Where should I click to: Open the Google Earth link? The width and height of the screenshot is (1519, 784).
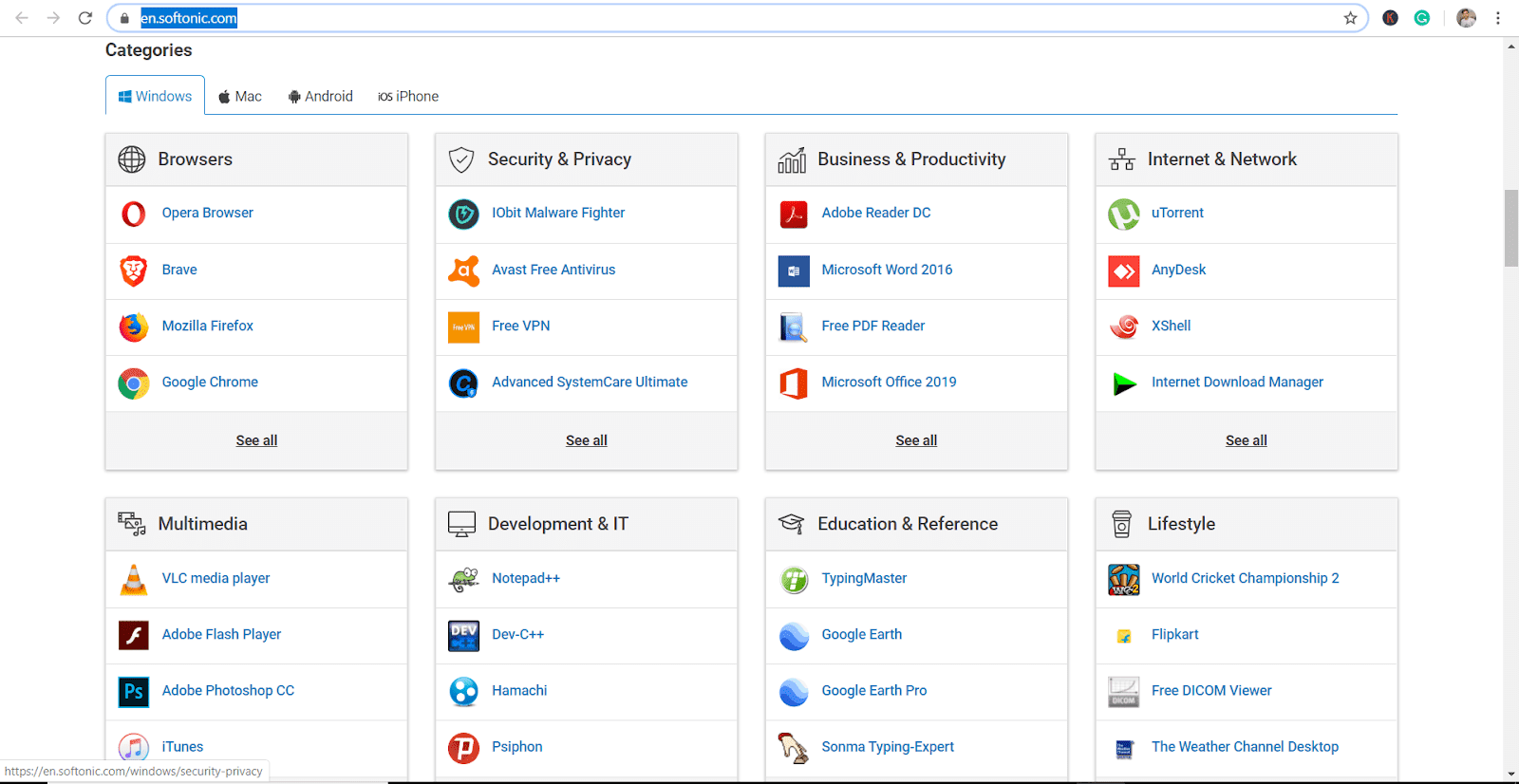click(862, 634)
